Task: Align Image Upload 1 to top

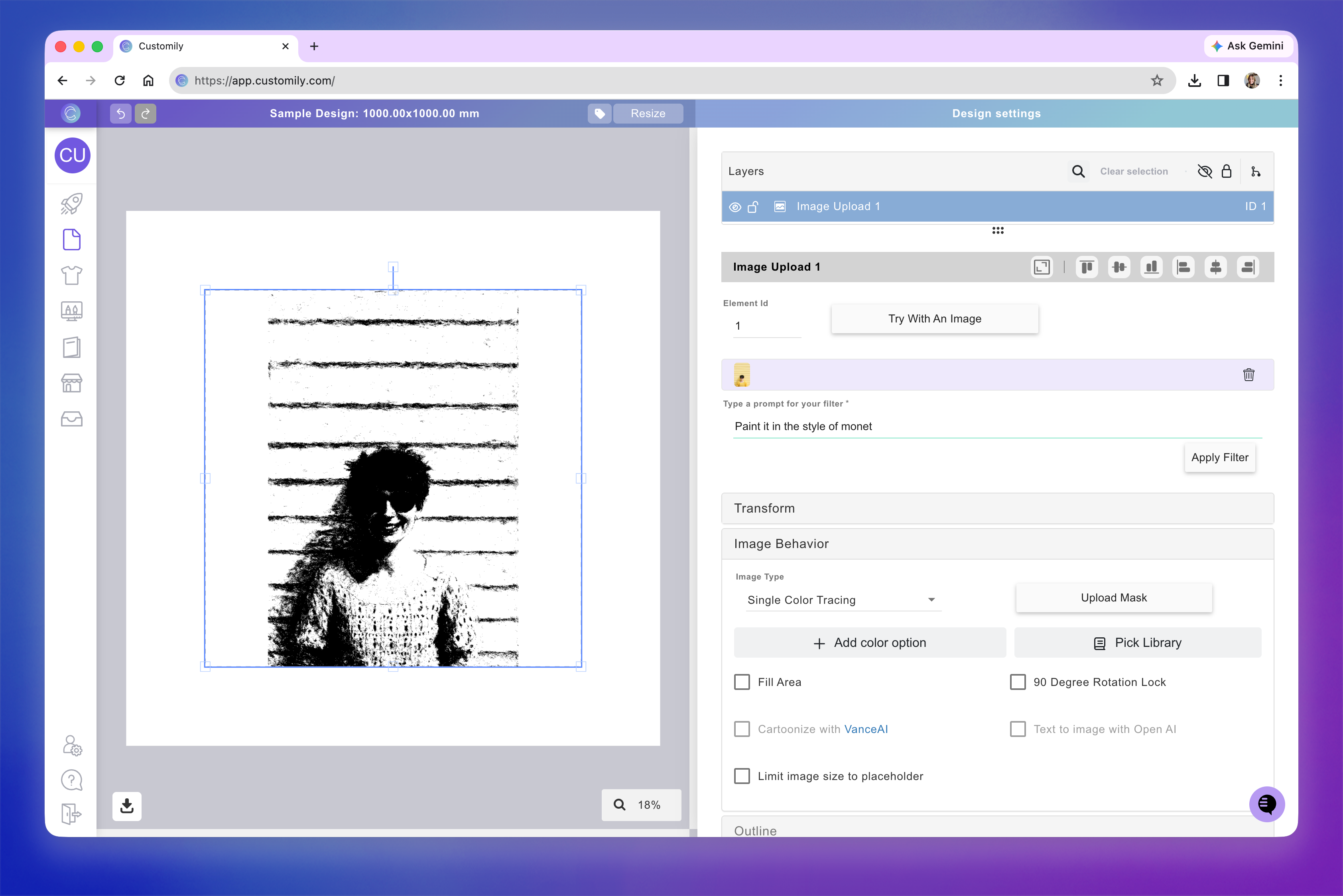Action: (x=1087, y=267)
